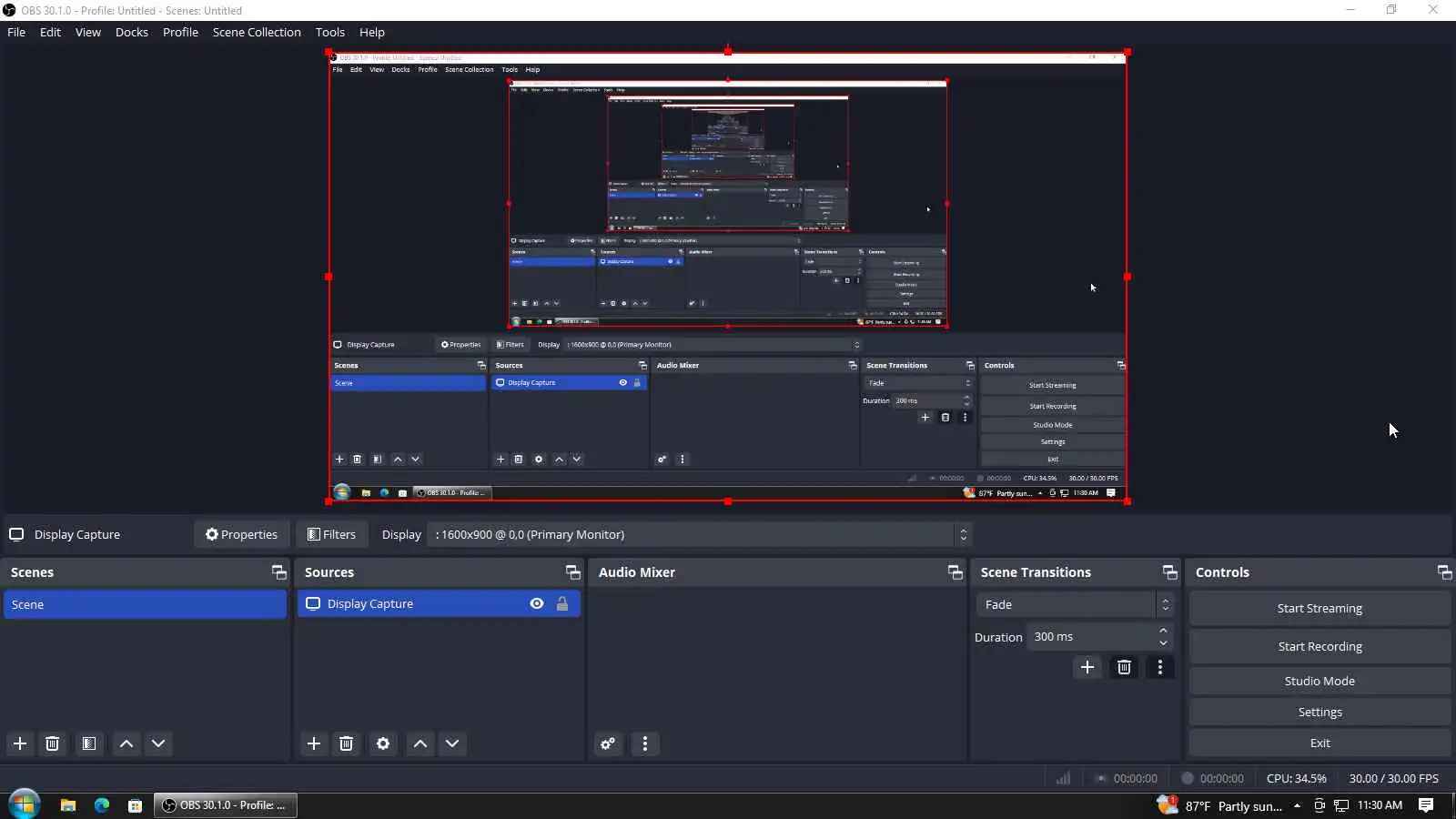1456x819 pixels.
Task: Expand the Display monitor dropdown
Action: coord(963,534)
